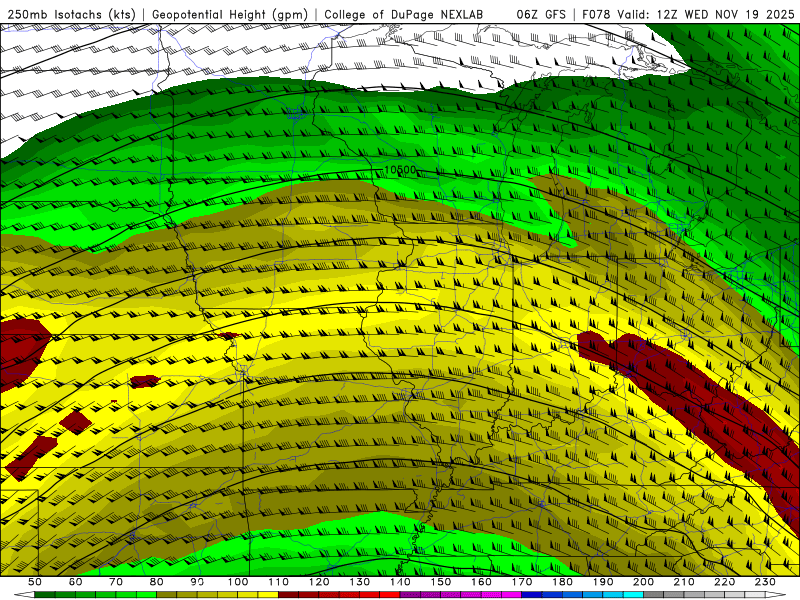Select the darkest green swatch below 50
The height and width of the screenshot is (600, 800).
[x=45, y=595]
